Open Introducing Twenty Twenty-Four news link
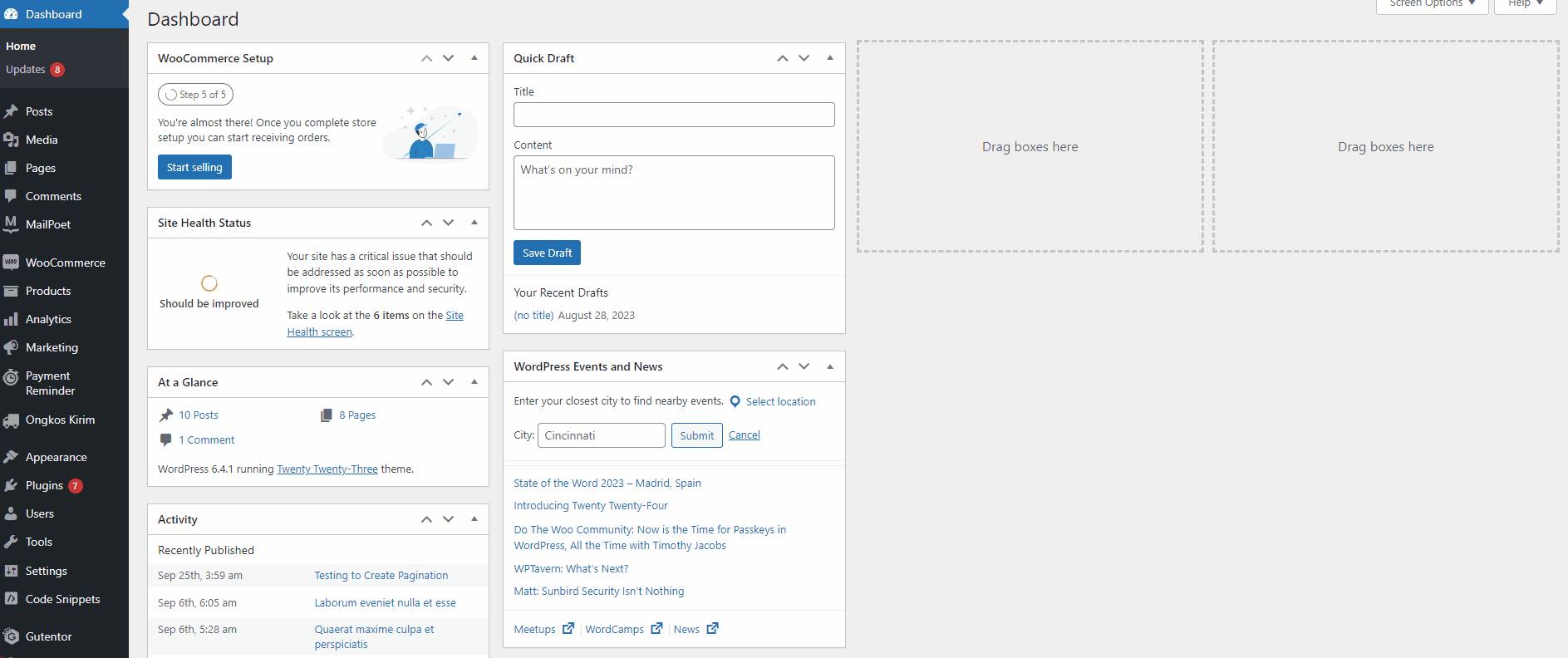Viewport: 1568px width, 658px height. coord(591,505)
